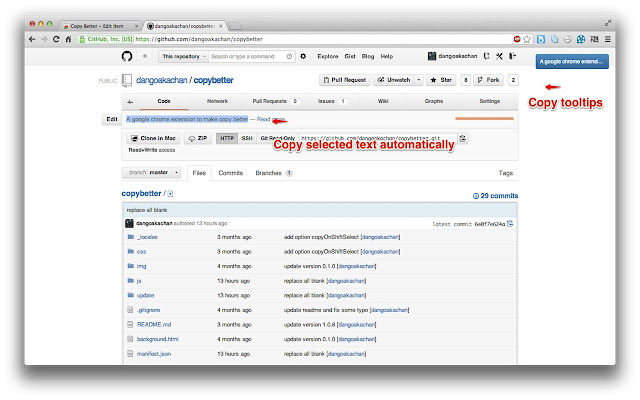
Task: Open the Chrome hamburger menu
Action: (608, 39)
